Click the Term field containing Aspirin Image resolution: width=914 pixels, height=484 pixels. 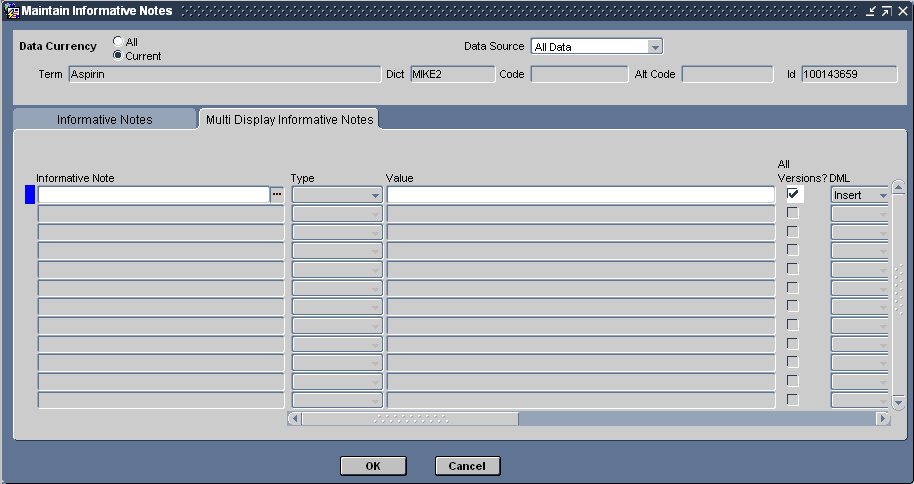click(225, 74)
